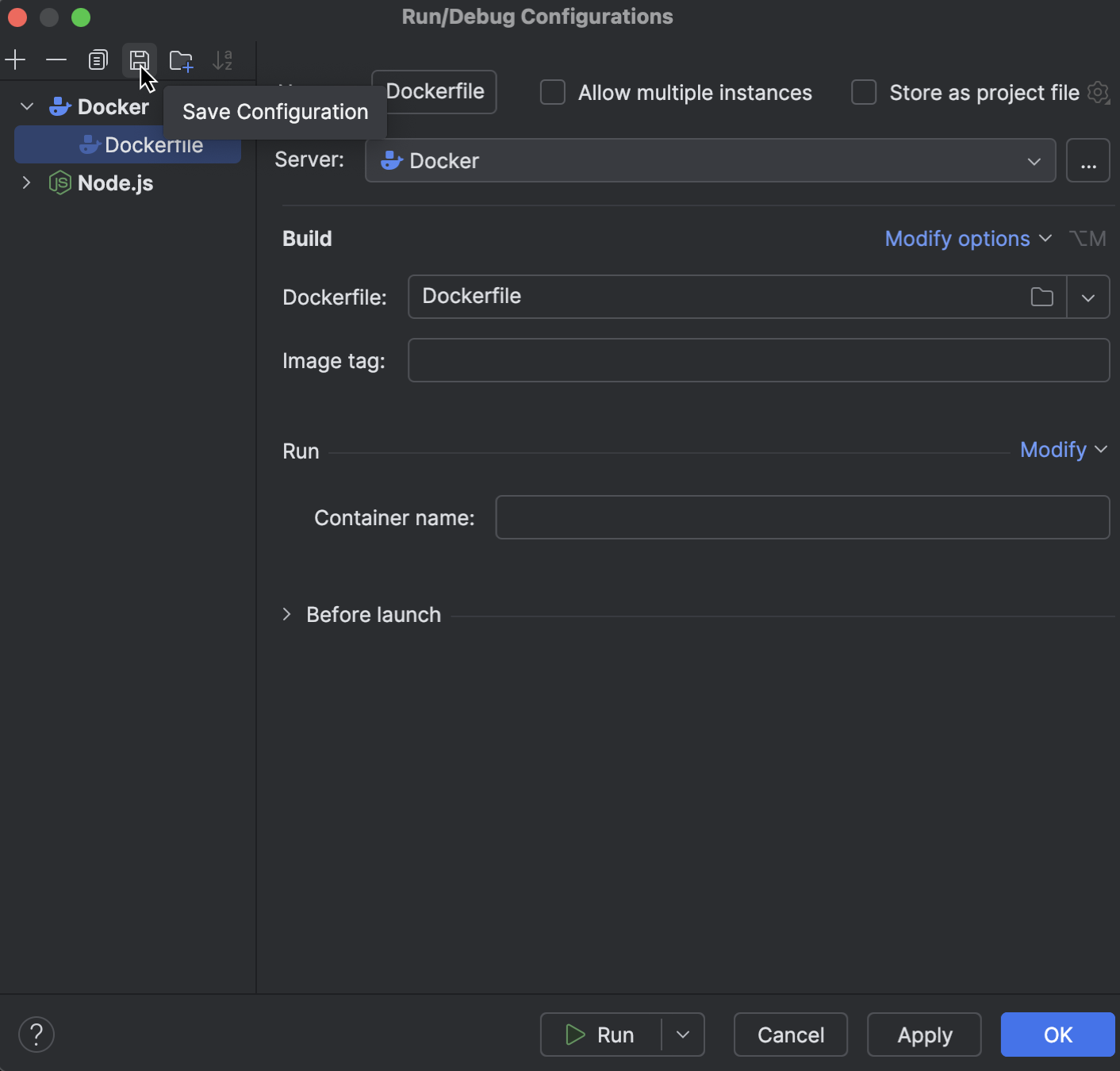Open the settings gear beside Store as project file
This screenshot has height=1071, width=1120.
(1098, 93)
